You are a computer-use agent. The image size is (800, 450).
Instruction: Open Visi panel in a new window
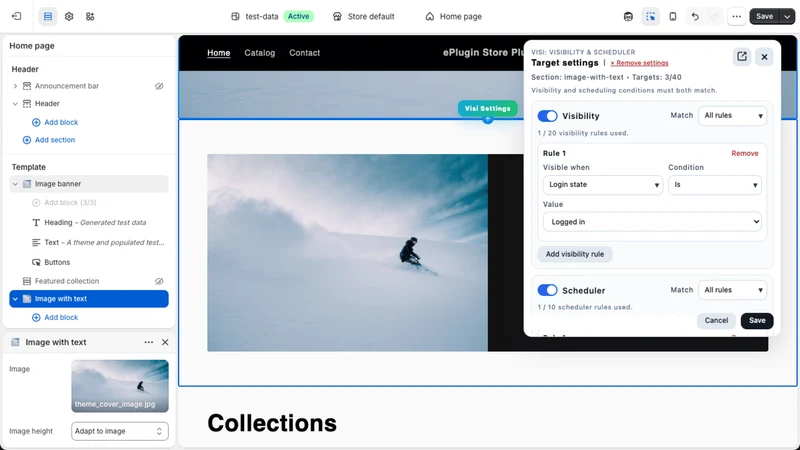click(x=742, y=57)
